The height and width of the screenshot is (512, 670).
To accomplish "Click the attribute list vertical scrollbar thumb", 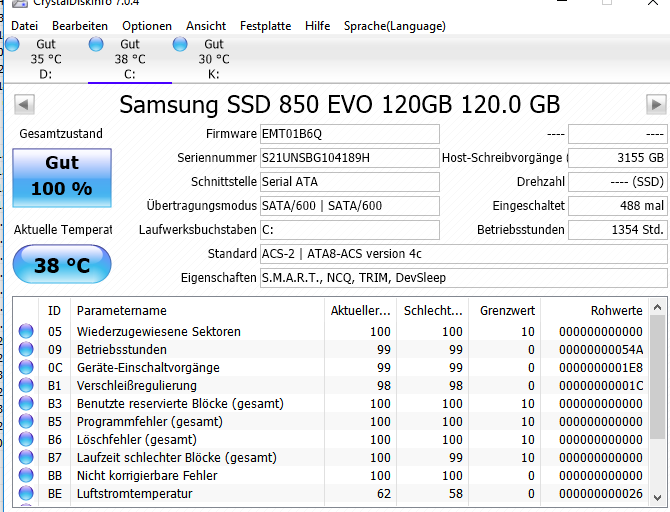I will pos(658,377).
